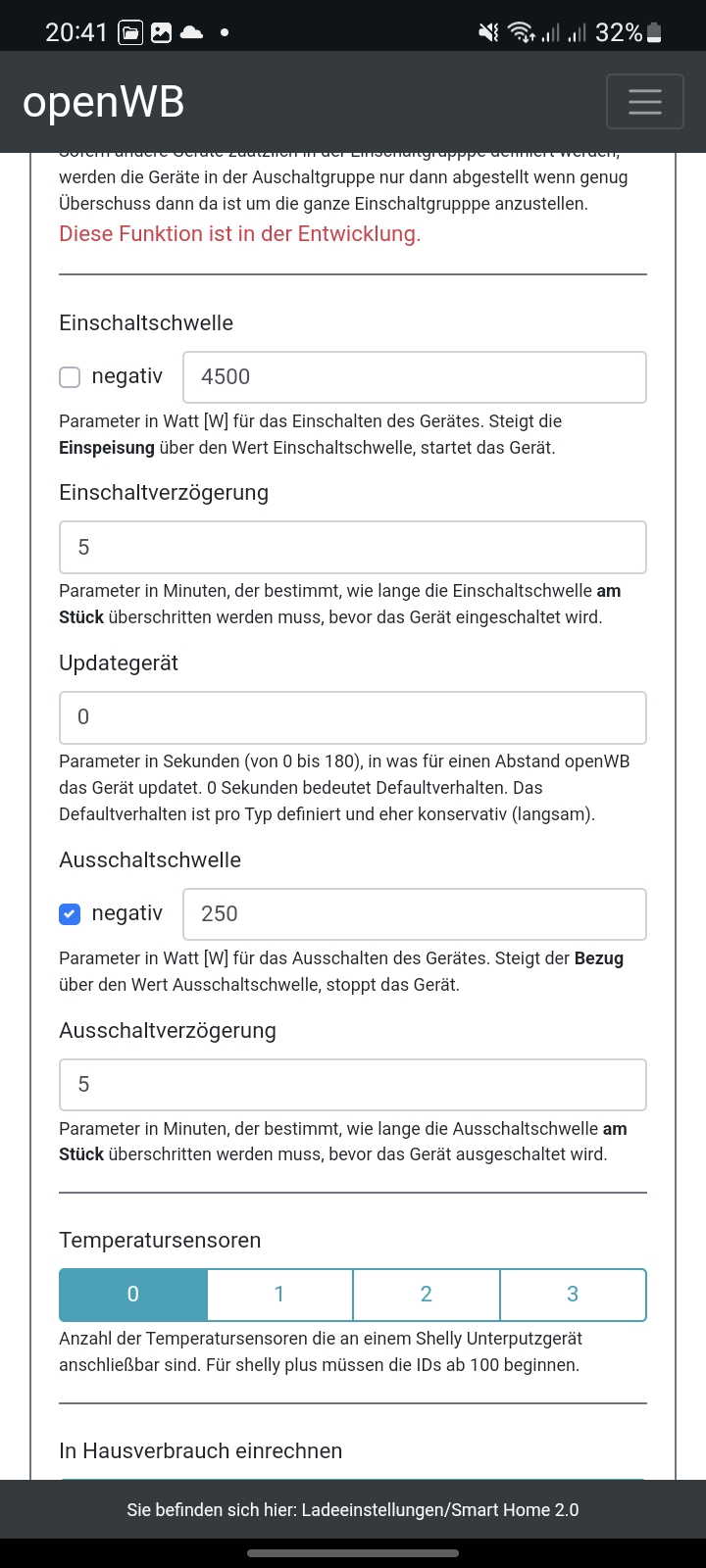Choose 2 Temperatursensoren option
The image size is (706, 1568).
click(427, 1295)
